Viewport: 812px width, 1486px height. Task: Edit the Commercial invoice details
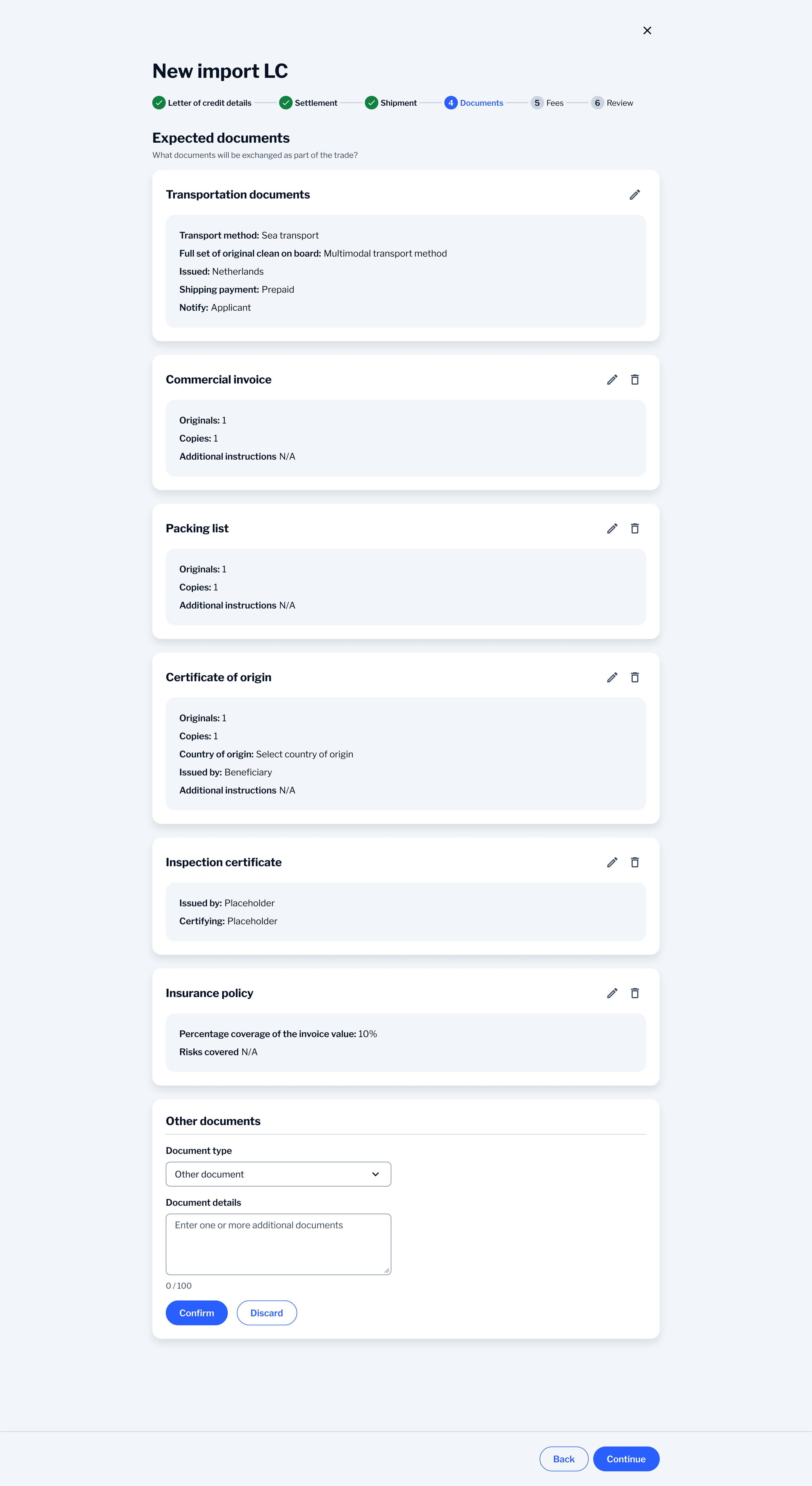point(611,380)
